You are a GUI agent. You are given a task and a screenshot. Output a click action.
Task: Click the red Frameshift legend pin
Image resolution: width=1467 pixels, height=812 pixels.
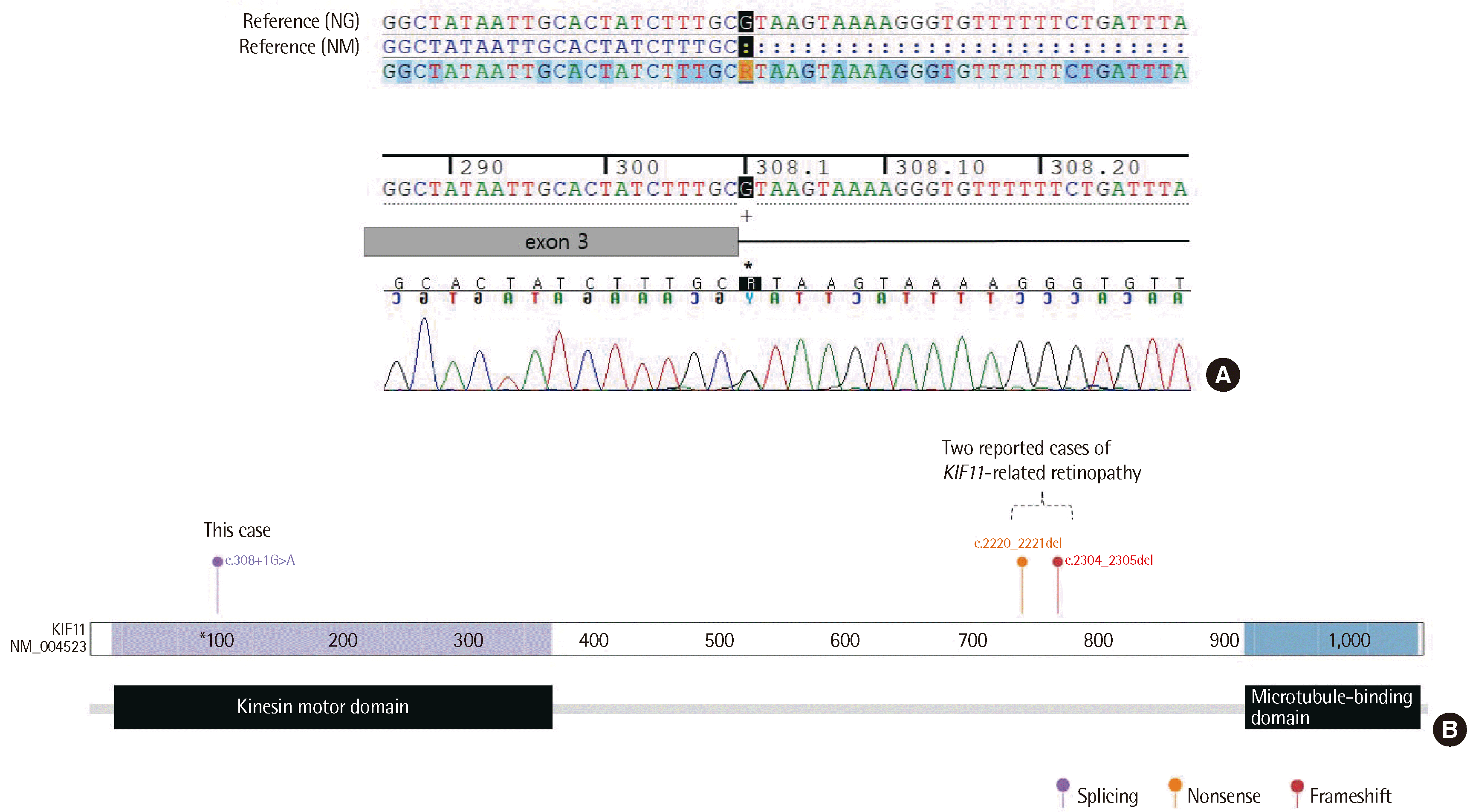pyautogui.click(x=1297, y=786)
